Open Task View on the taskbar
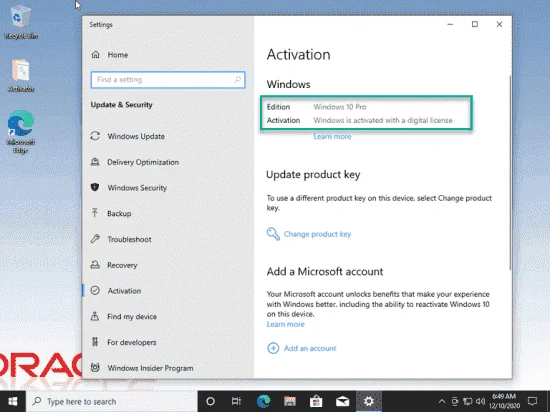Image resolution: width=550 pixels, height=412 pixels. (x=236, y=401)
